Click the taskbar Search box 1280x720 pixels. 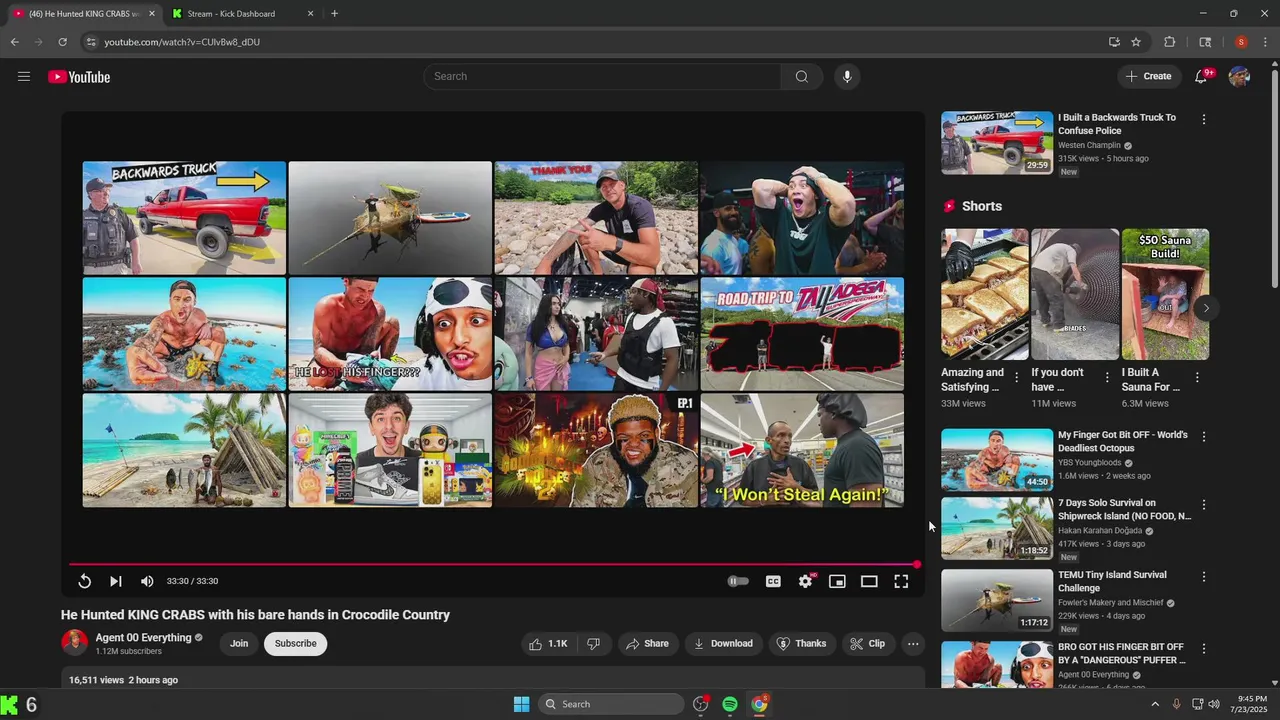pos(611,704)
